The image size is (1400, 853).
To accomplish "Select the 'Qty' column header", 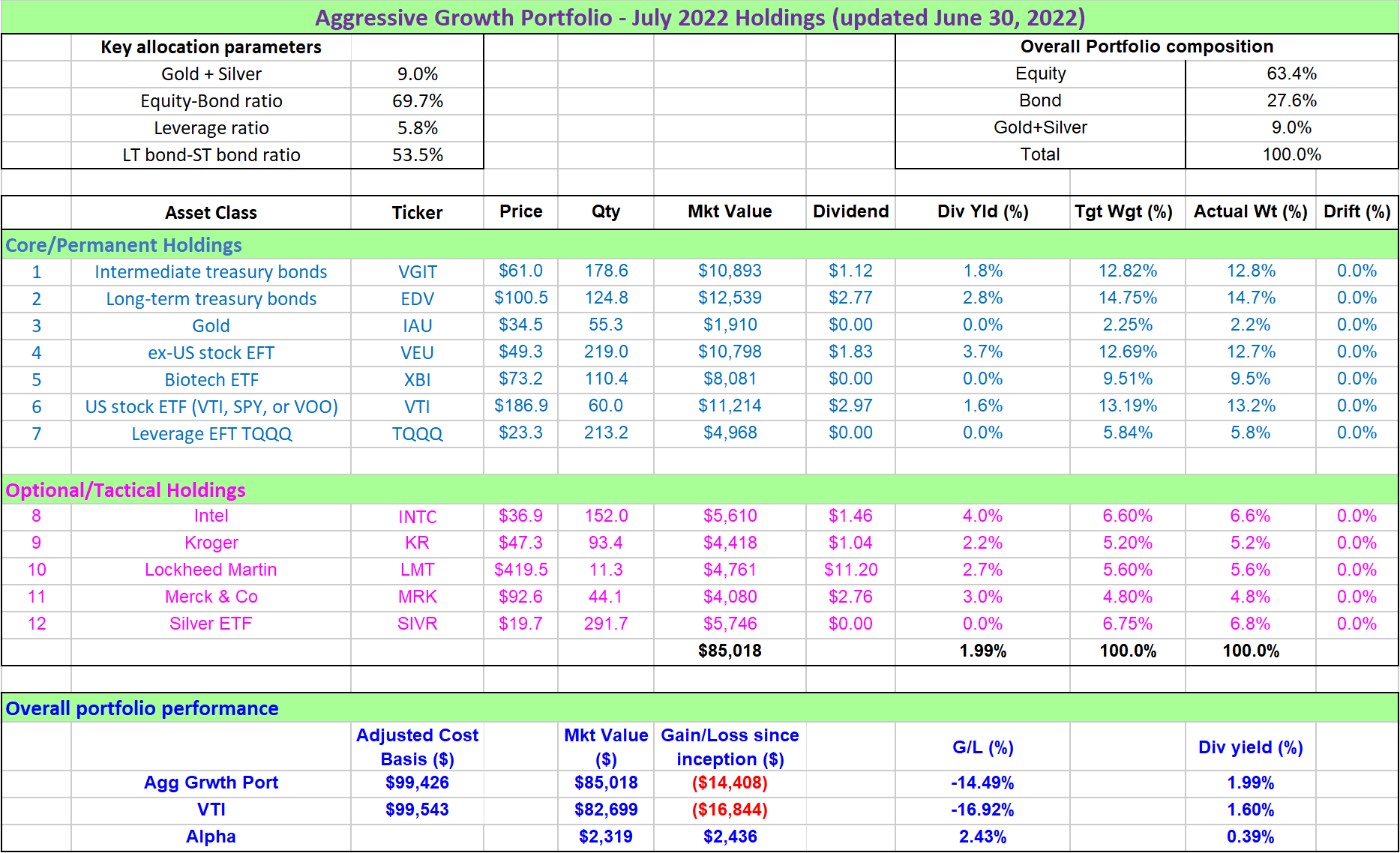I will (x=606, y=212).
